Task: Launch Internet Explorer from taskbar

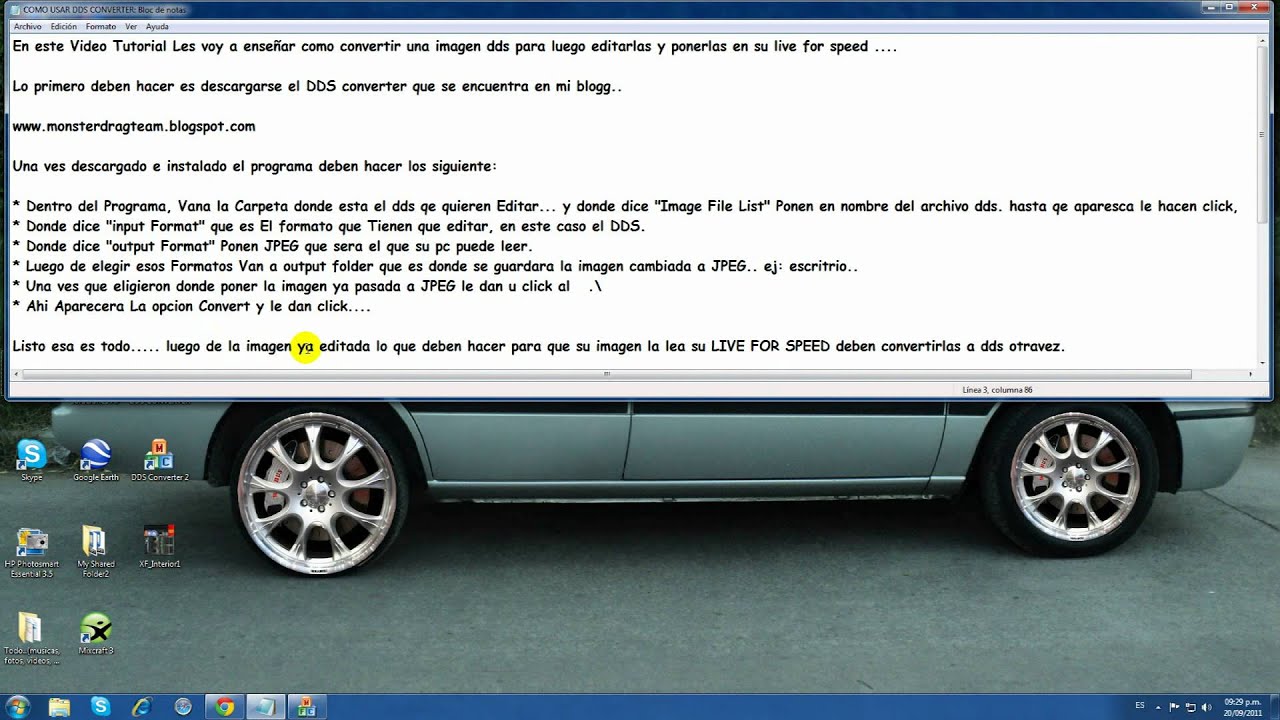Action: click(x=142, y=707)
